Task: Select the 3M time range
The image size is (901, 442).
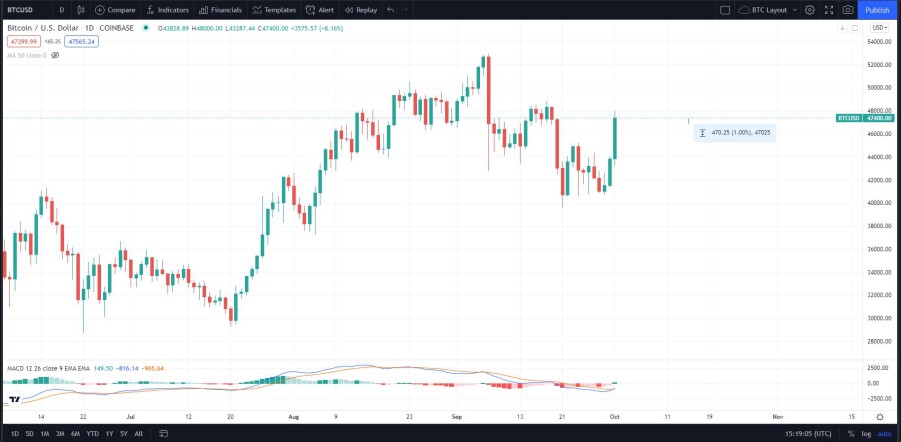Action: (x=60, y=433)
